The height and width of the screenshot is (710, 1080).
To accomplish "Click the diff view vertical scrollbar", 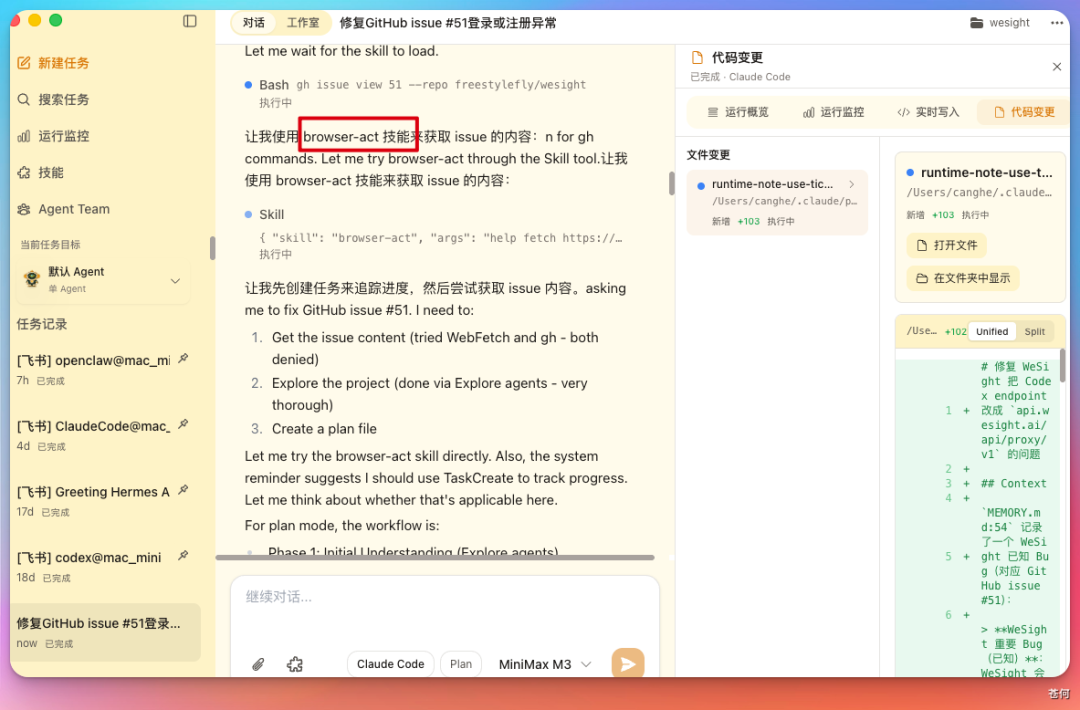I will (x=1062, y=365).
